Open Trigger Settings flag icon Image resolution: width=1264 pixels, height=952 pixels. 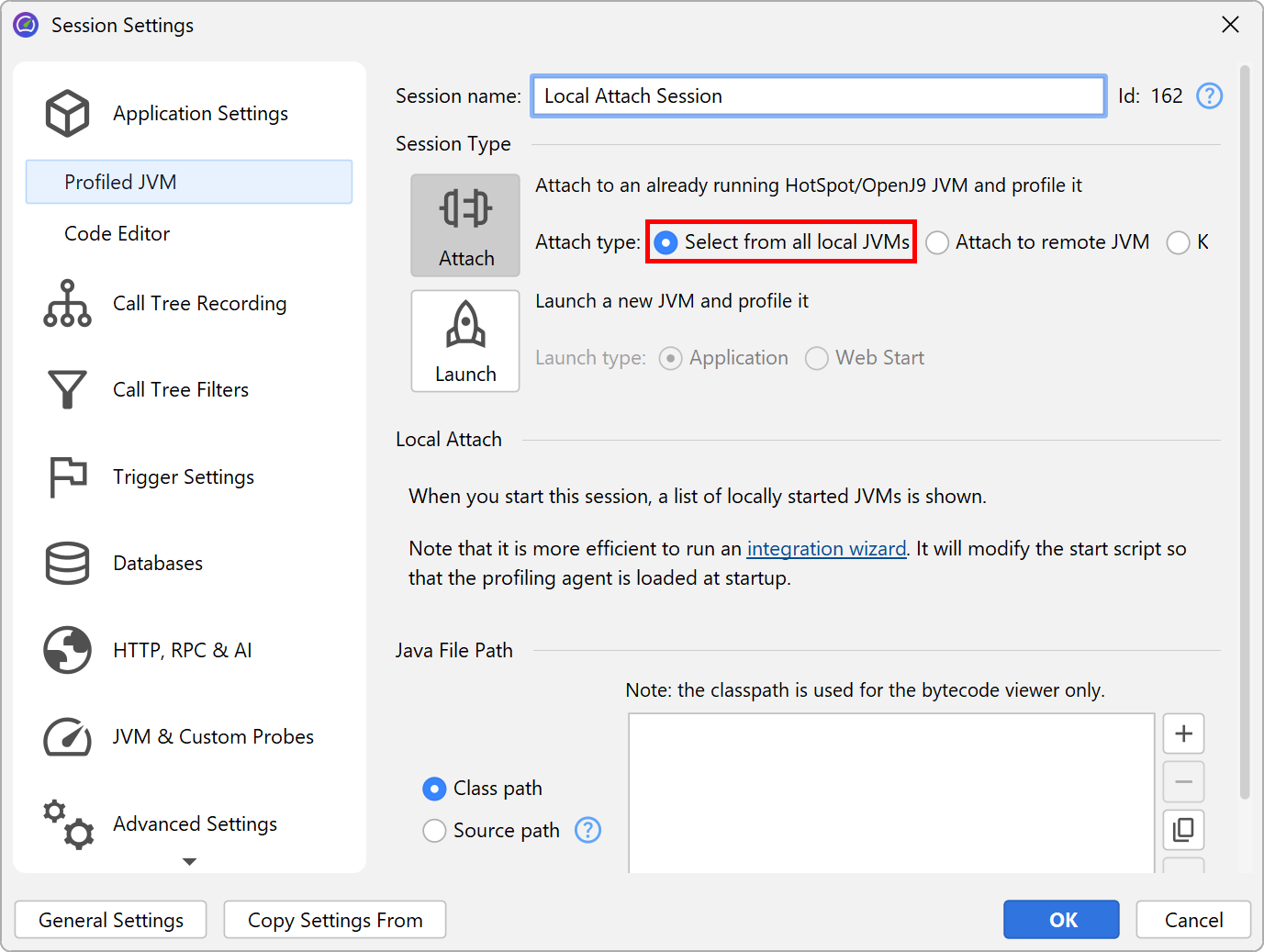(67, 476)
